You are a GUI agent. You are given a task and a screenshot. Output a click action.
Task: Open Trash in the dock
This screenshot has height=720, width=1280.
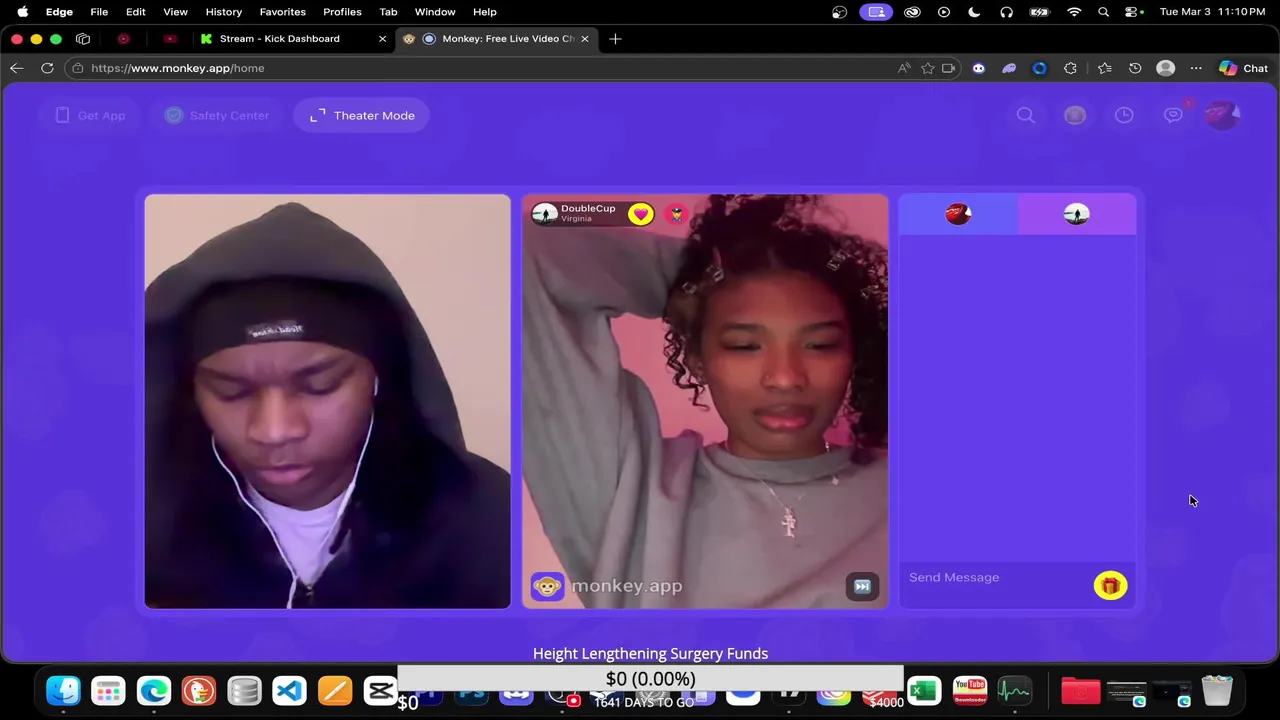coord(1217,691)
